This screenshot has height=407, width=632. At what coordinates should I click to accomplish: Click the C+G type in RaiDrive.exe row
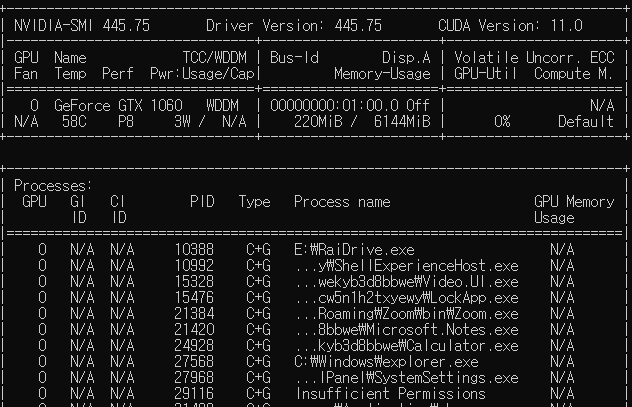tap(258, 250)
